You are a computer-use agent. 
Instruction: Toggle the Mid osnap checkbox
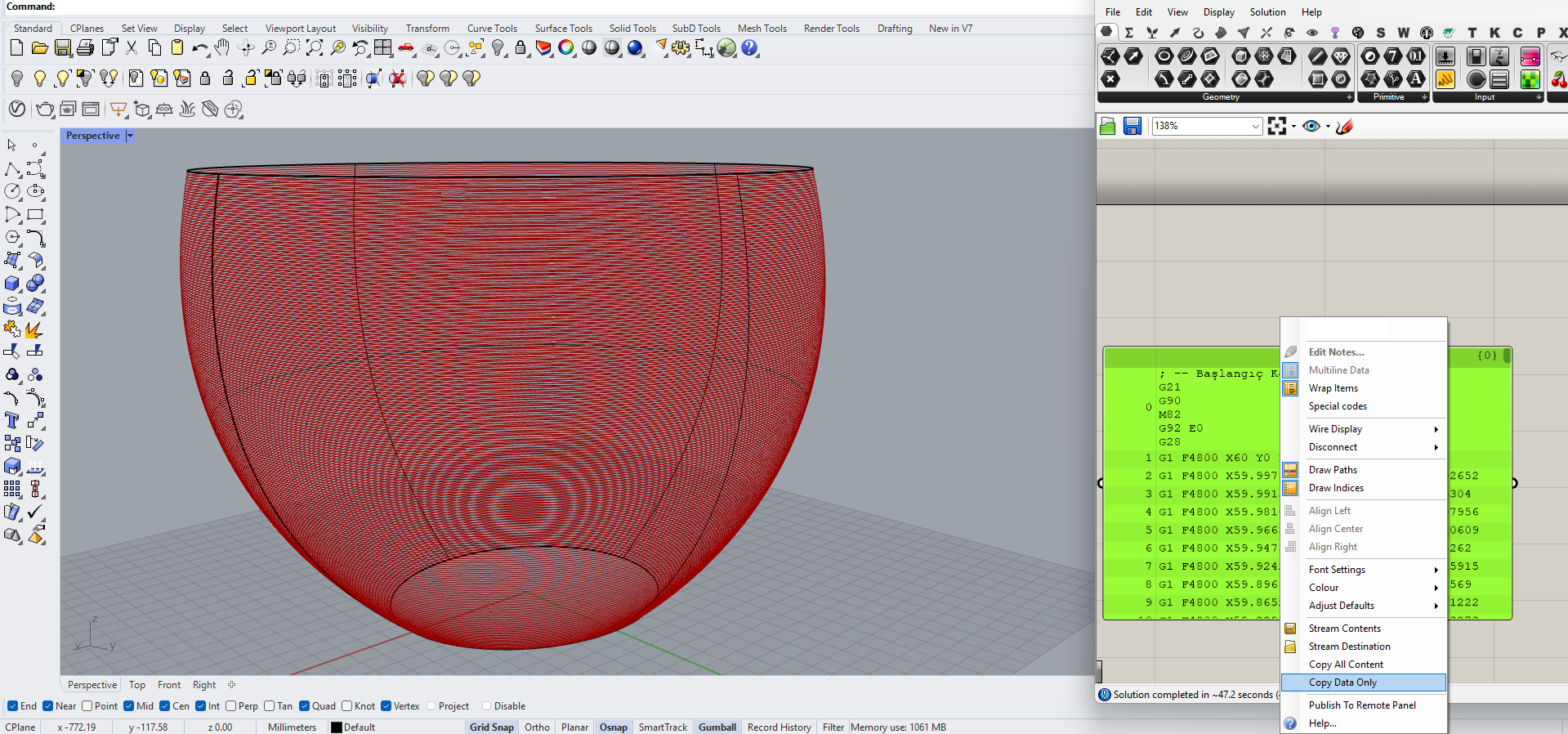(128, 706)
